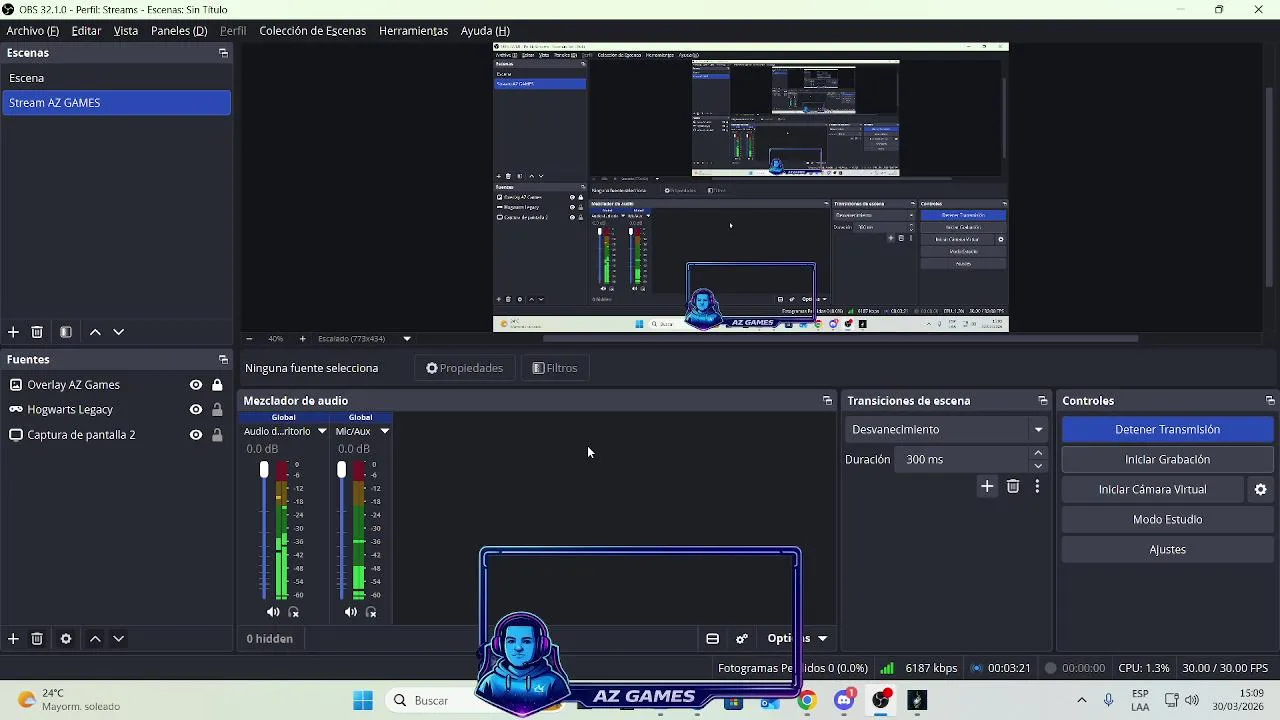Open scene filters icon in the Escenas toolbar
Screen dimensions: 1280x720
(x=66, y=332)
